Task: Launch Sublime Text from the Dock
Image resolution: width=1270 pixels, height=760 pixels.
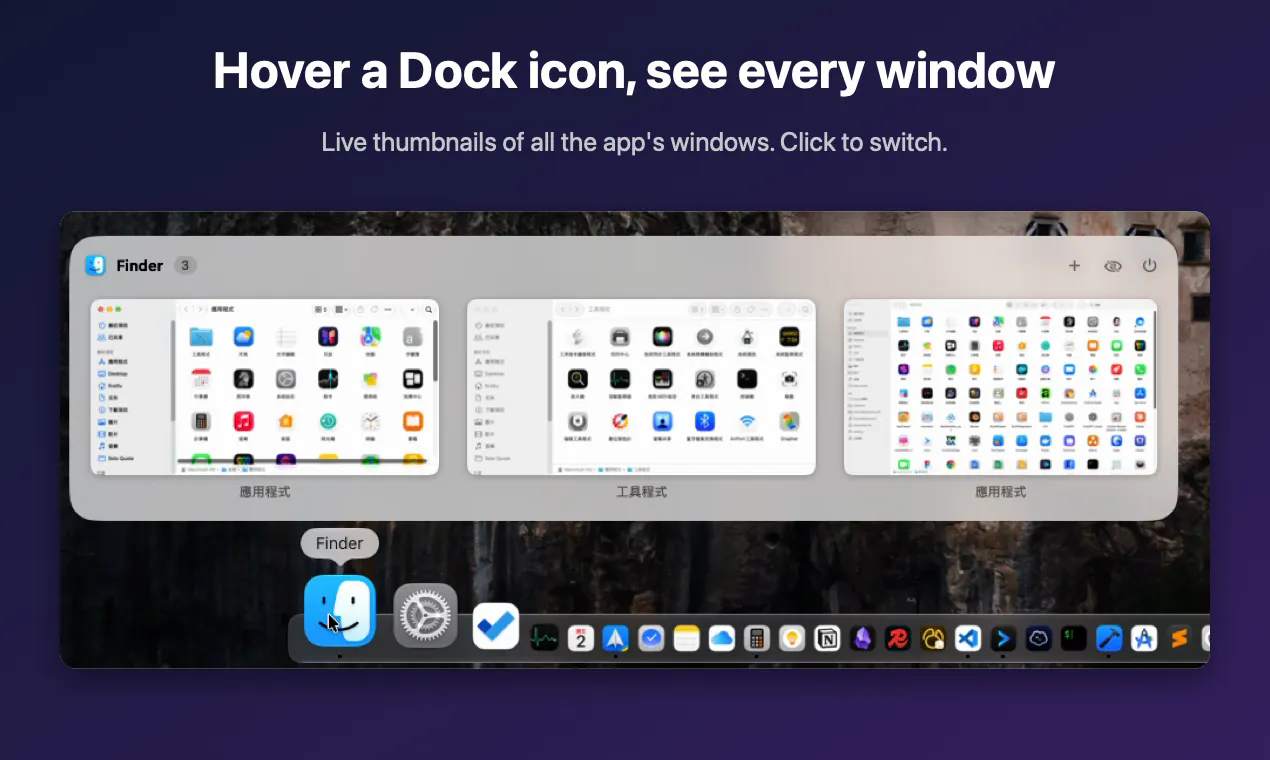Action: click(1179, 638)
